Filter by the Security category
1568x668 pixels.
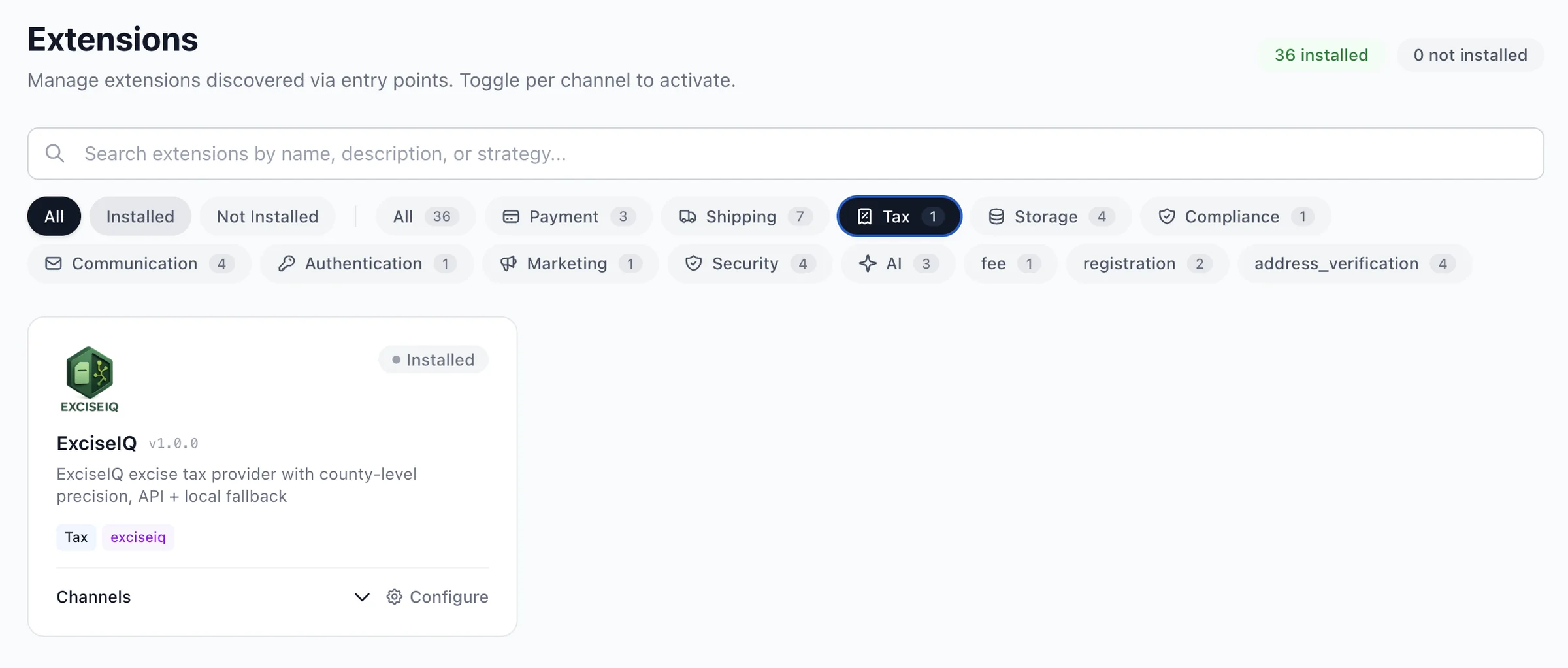tap(749, 263)
